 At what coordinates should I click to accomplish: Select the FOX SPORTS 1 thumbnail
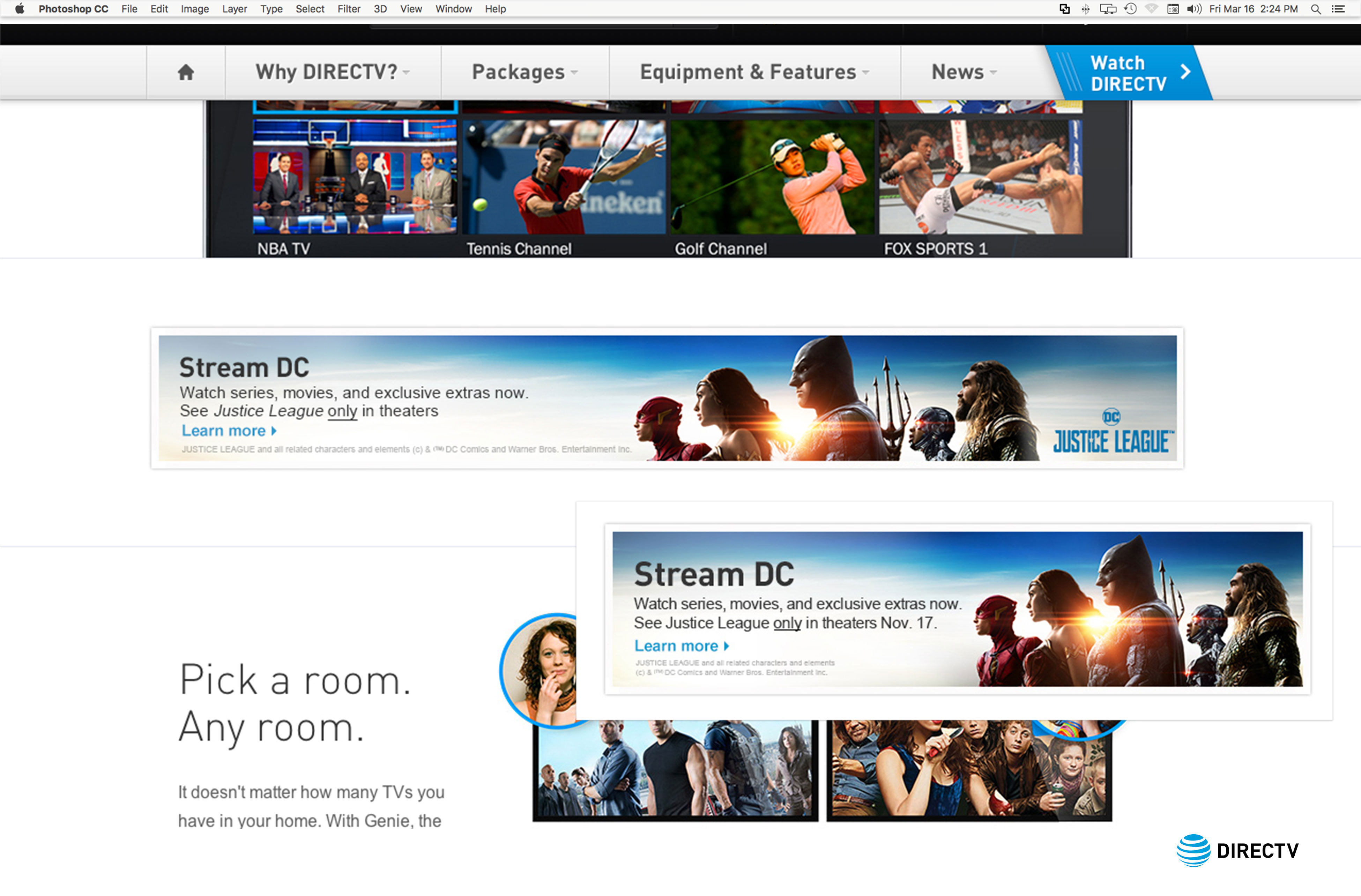pos(980,176)
